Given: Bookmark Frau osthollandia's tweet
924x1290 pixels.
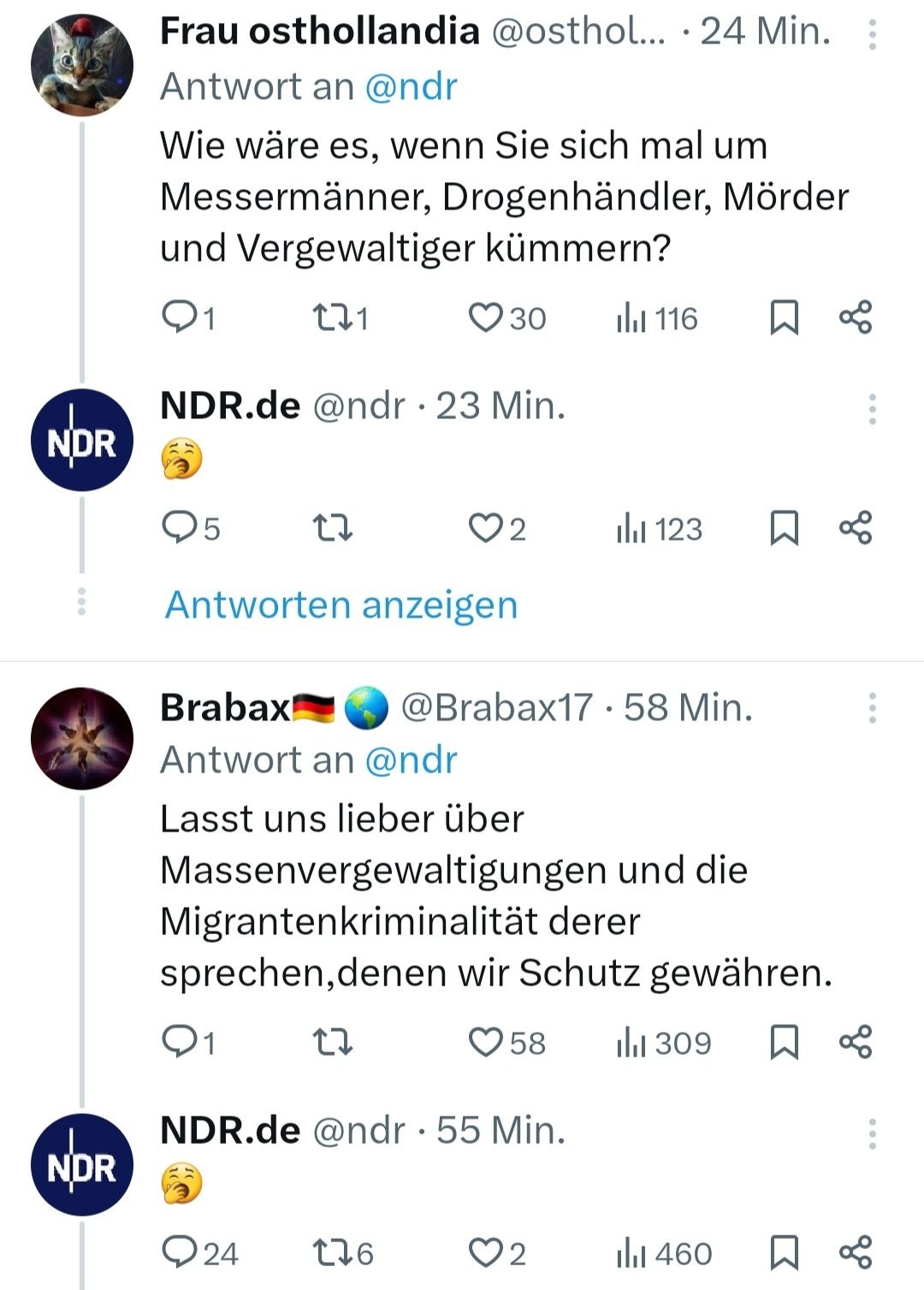Looking at the screenshot, I should coord(784,318).
